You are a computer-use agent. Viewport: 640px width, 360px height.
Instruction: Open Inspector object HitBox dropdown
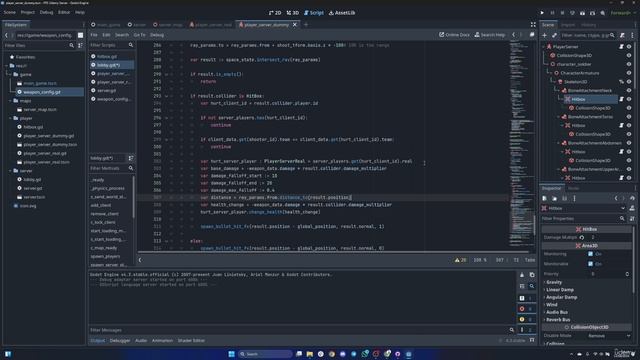(584, 209)
